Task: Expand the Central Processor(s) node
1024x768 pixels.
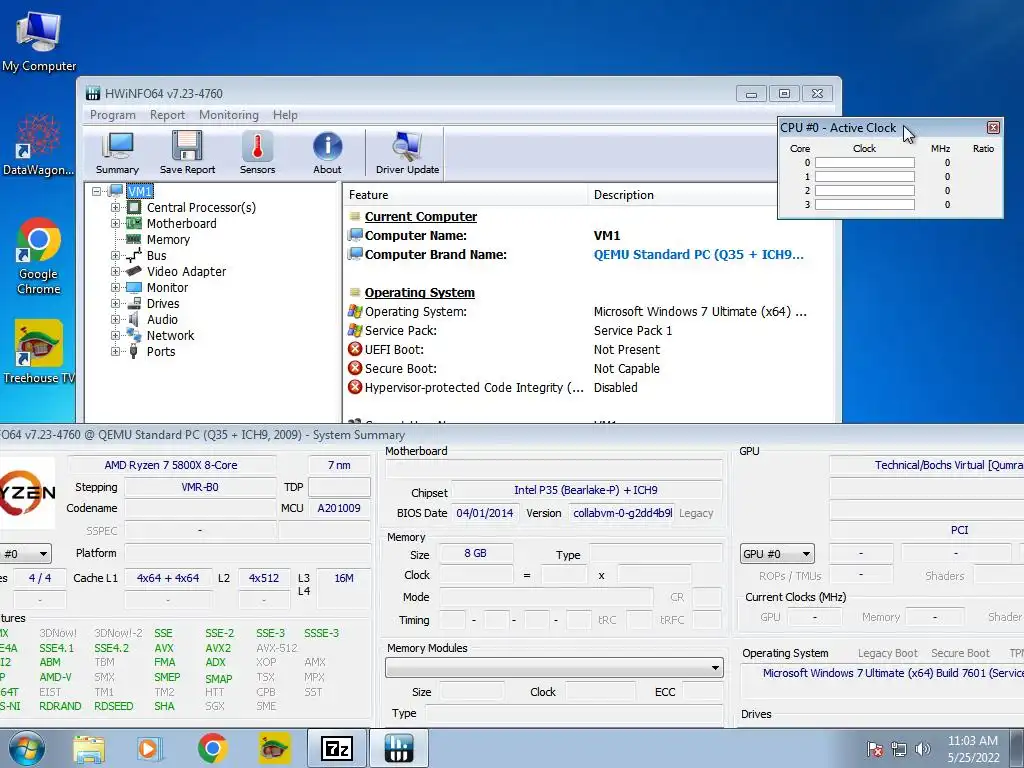Action: point(116,208)
